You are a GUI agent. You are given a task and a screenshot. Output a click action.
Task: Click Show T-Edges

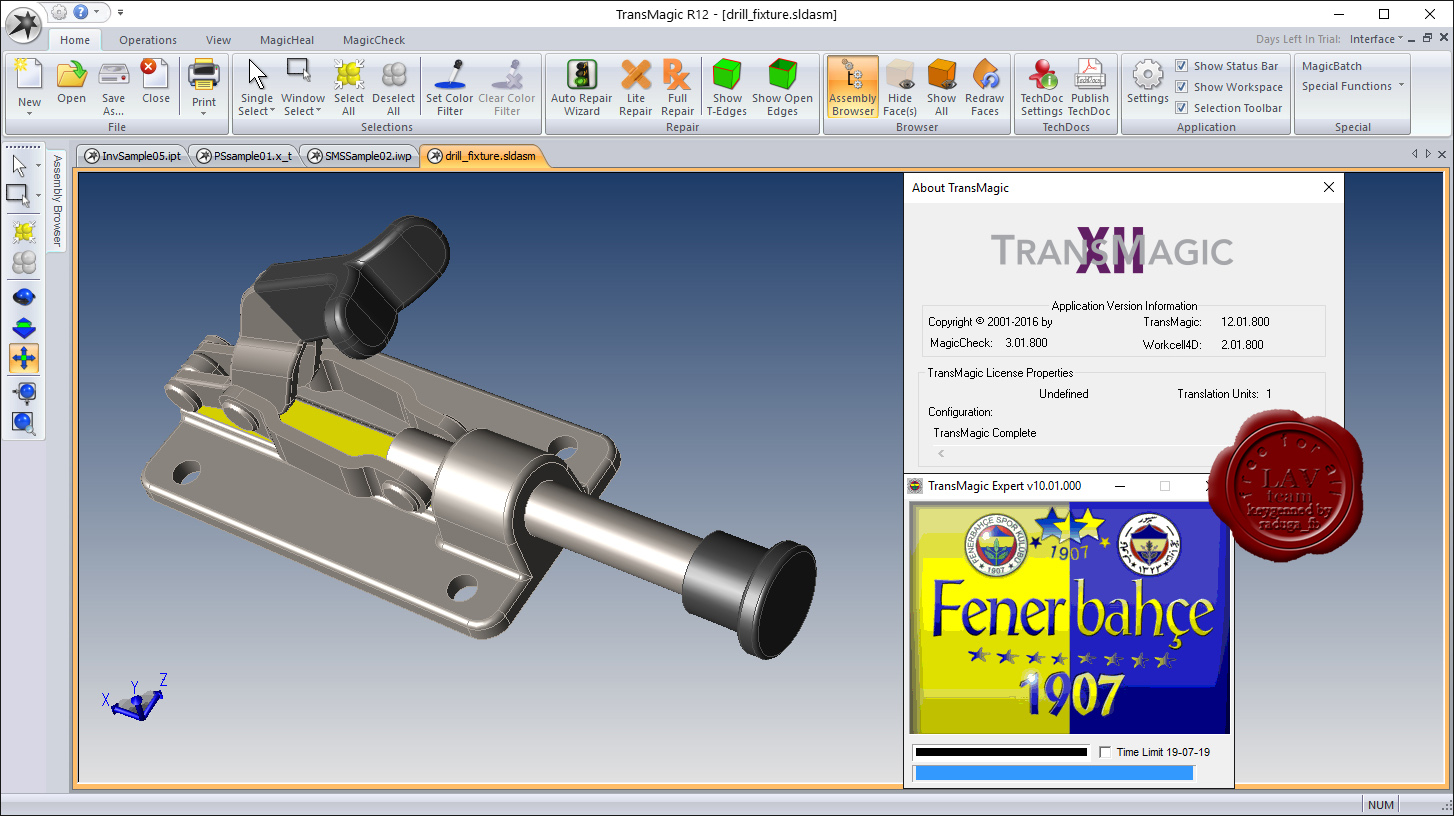pyautogui.click(x=727, y=87)
